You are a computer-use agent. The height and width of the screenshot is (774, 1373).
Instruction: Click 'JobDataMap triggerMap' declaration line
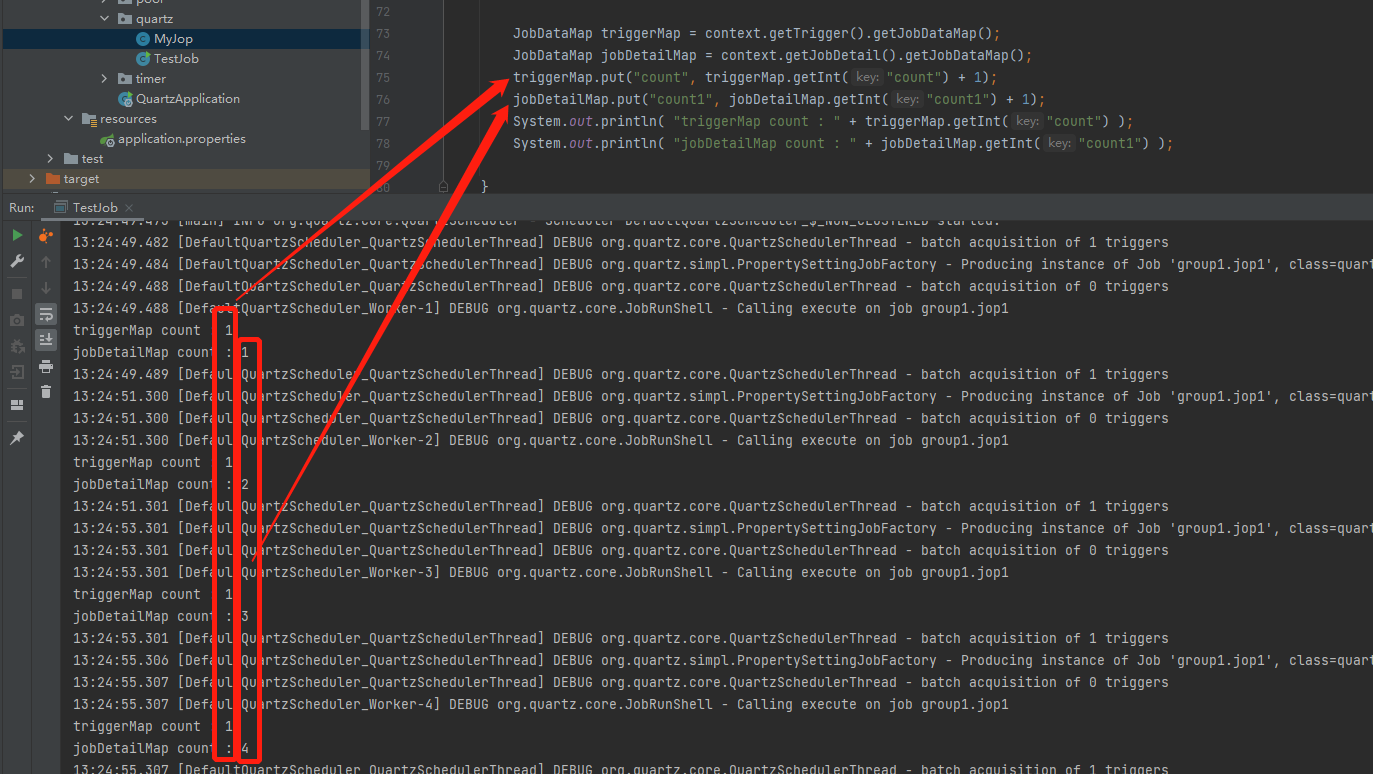click(756, 33)
